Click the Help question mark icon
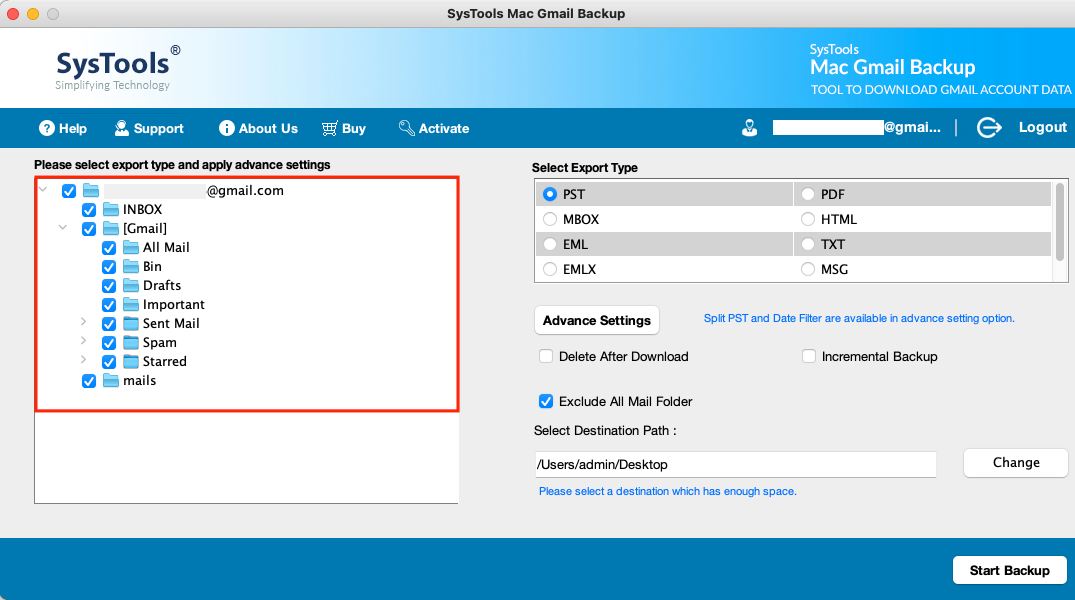Screen dimensions: 1075x600 click(47, 128)
